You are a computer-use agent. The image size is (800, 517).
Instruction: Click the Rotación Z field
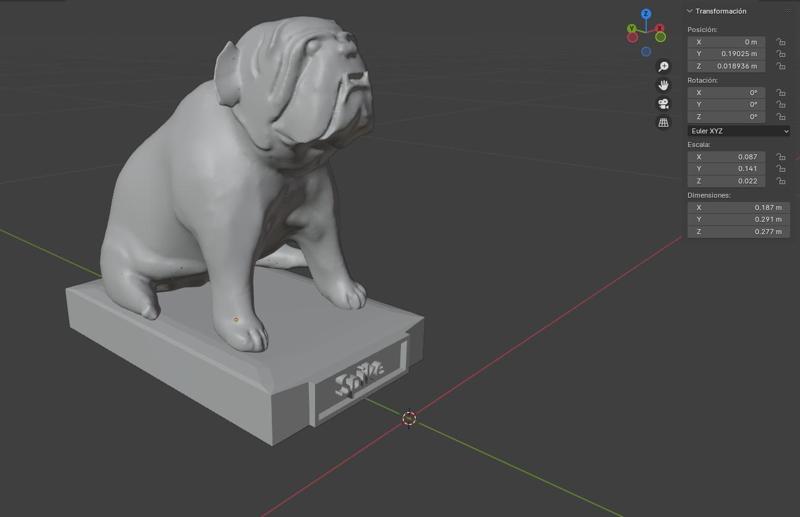click(726, 116)
